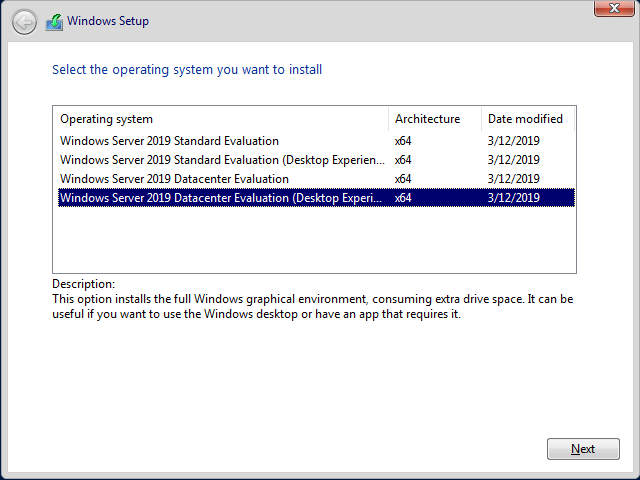Viewport: 640px width, 480px height.
Task: Click the 'Select the operating system' heading
Action: tap(187, 70)
